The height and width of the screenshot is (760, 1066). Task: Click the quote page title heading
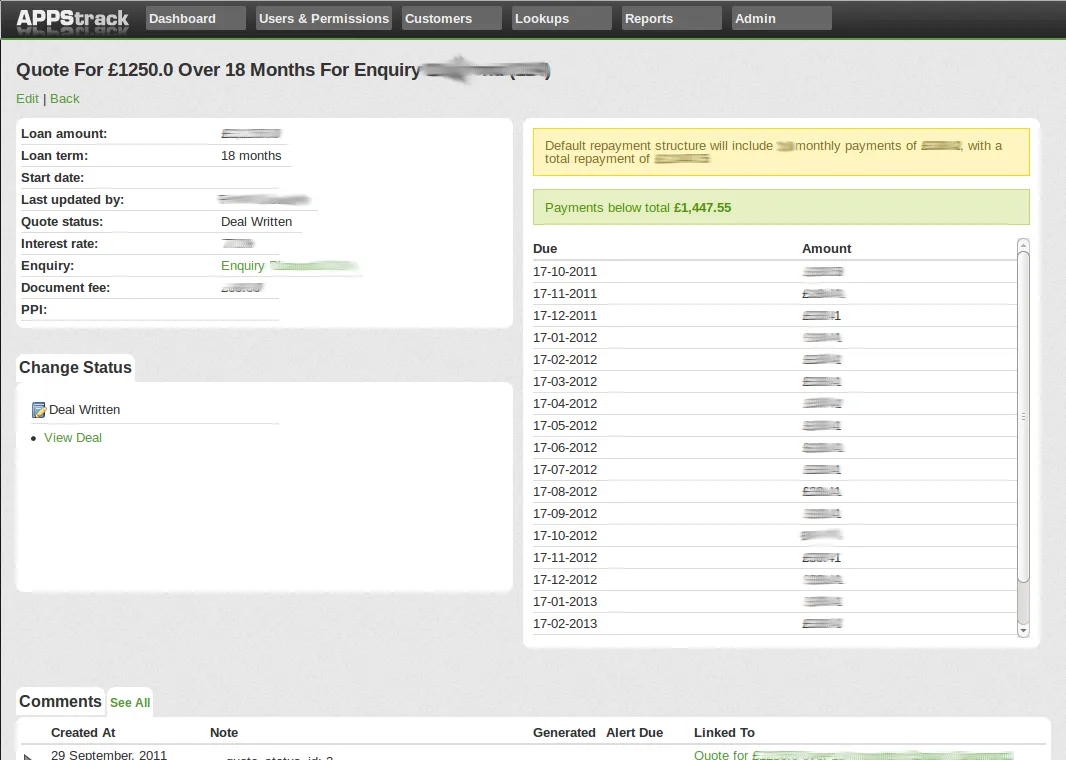[283, 70]
